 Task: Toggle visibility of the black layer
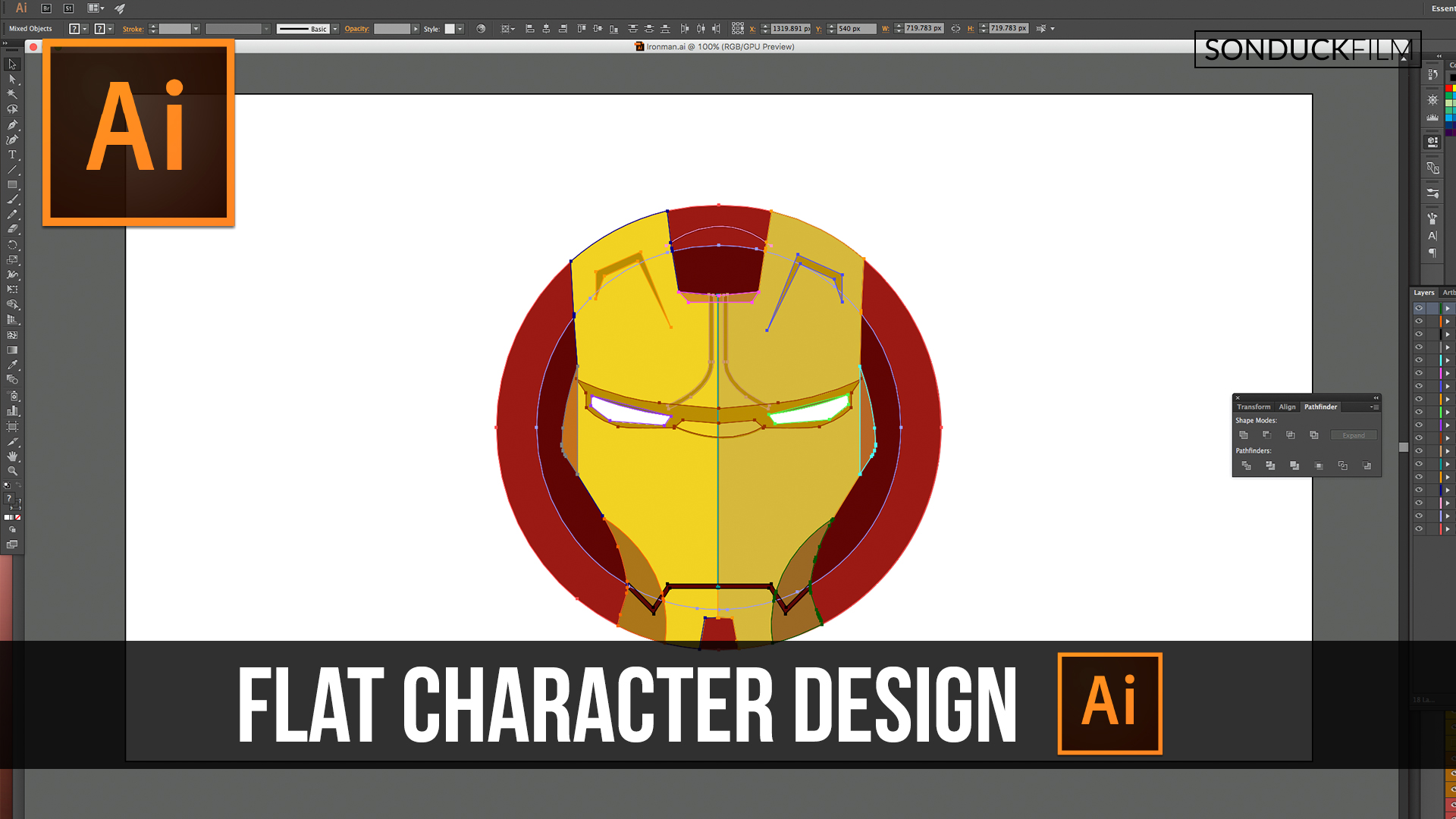click(1419, 334)
